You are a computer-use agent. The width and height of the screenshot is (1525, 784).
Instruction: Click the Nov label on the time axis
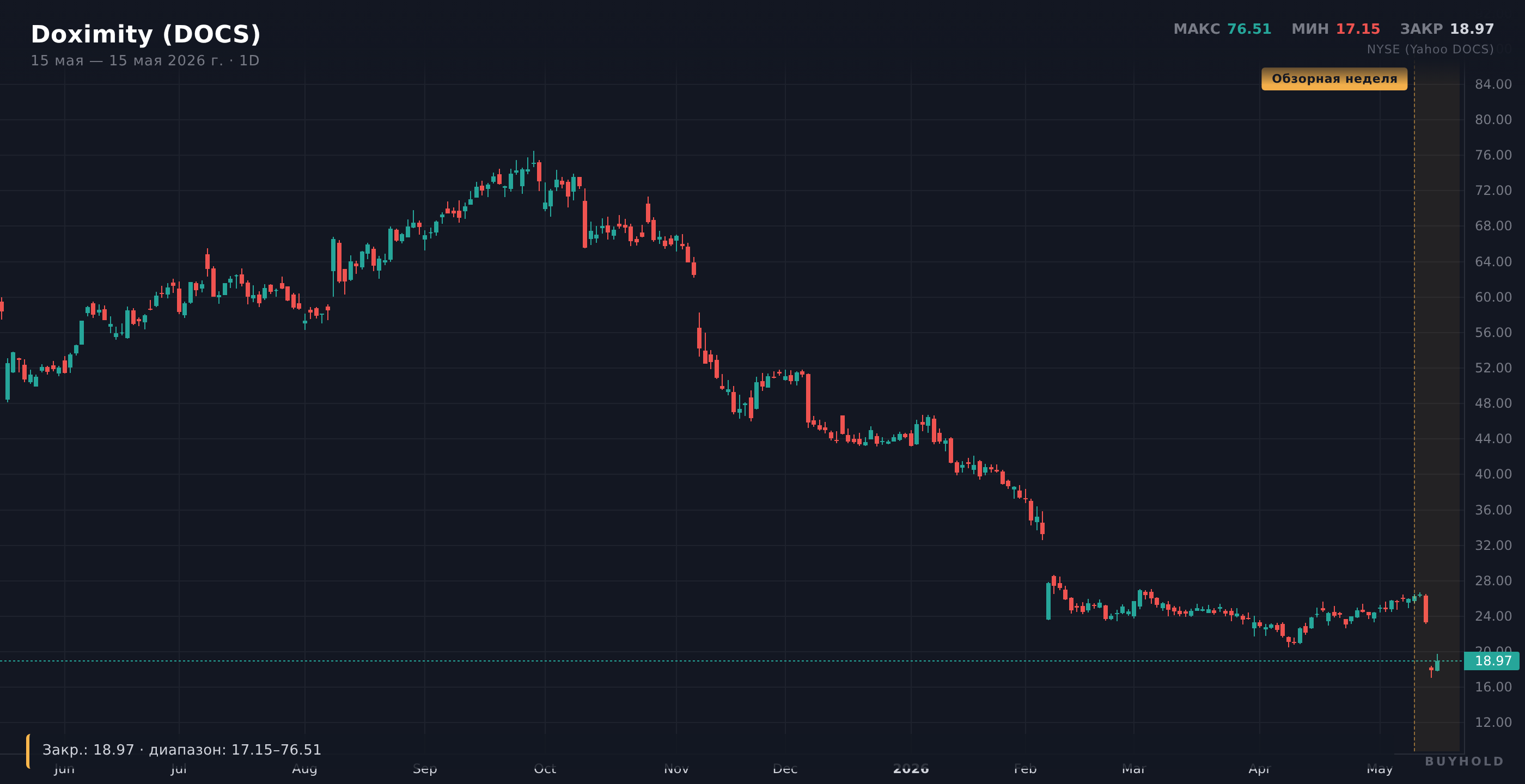tap(676, 769)
